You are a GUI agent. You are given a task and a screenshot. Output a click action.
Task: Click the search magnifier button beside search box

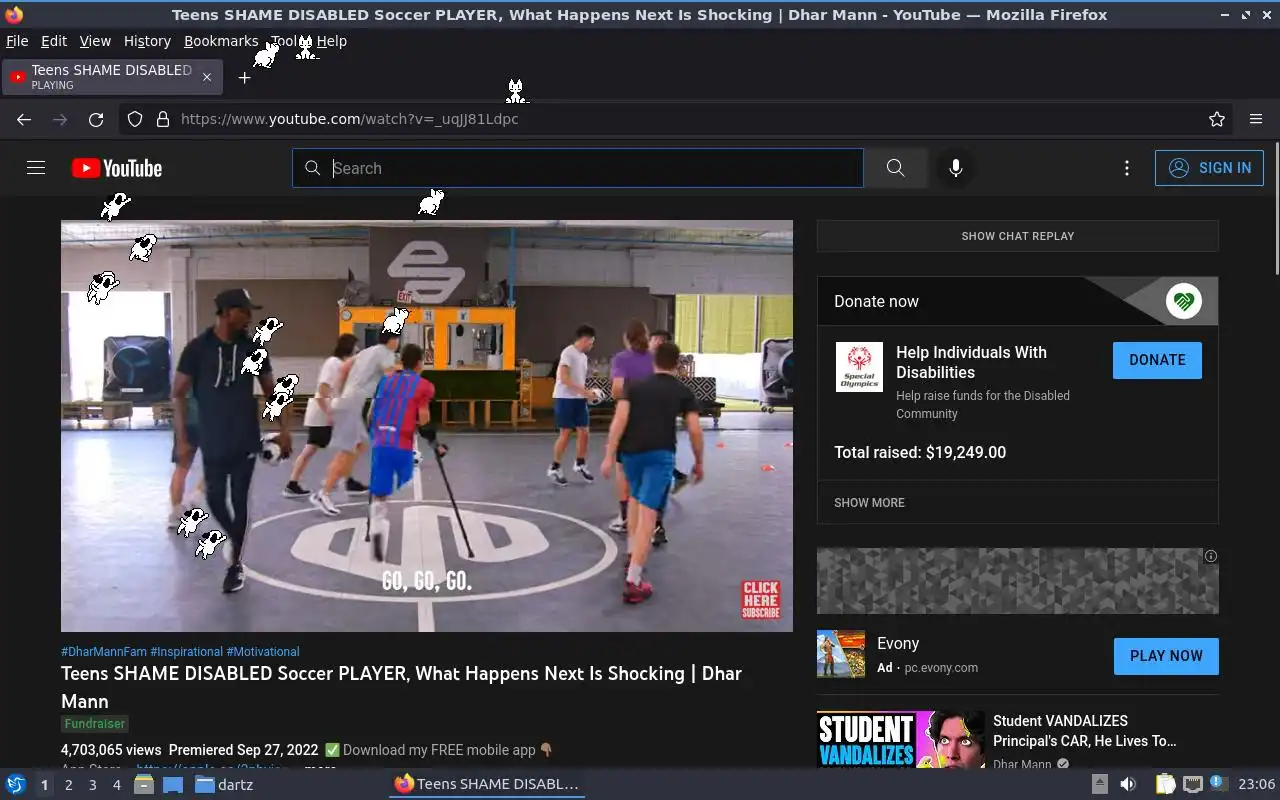click(895, 168)
